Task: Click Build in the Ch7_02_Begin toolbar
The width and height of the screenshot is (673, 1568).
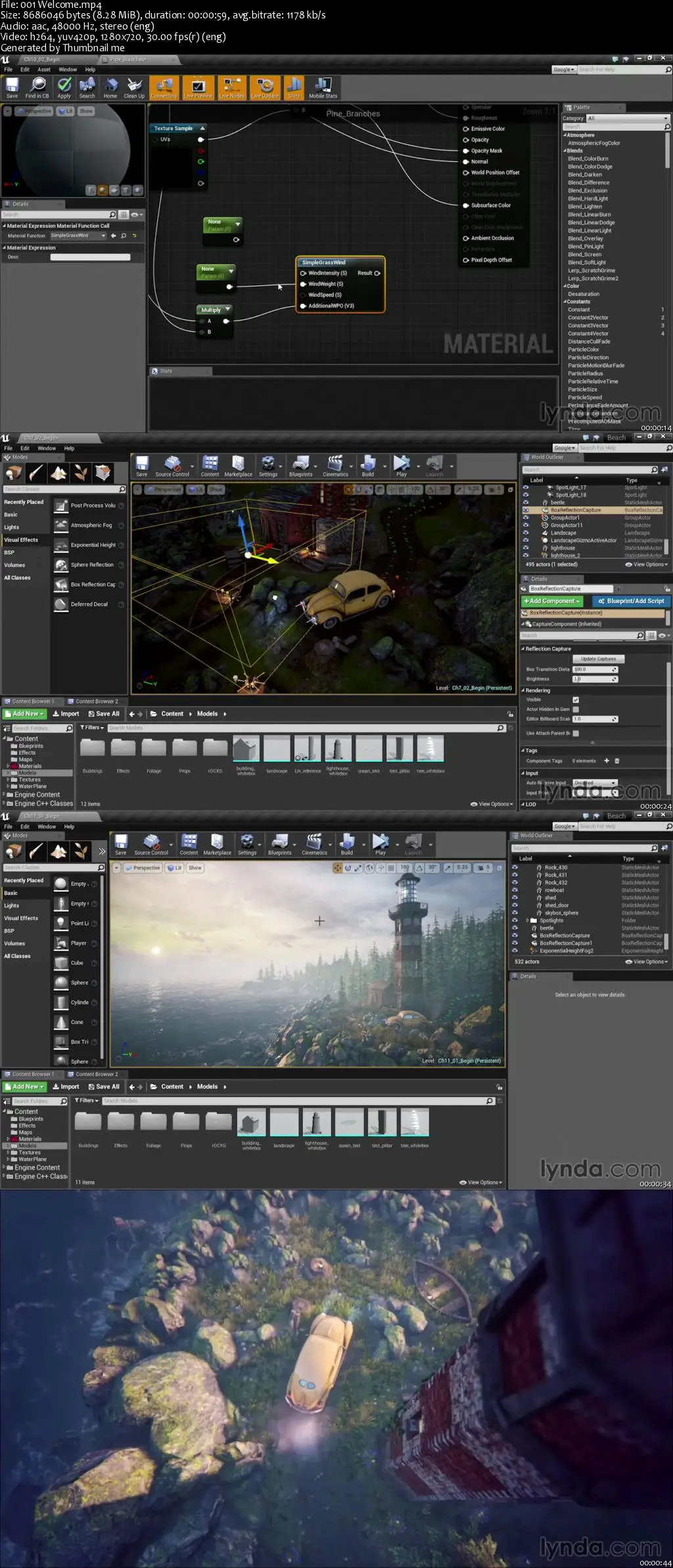Action: [368, 466]
